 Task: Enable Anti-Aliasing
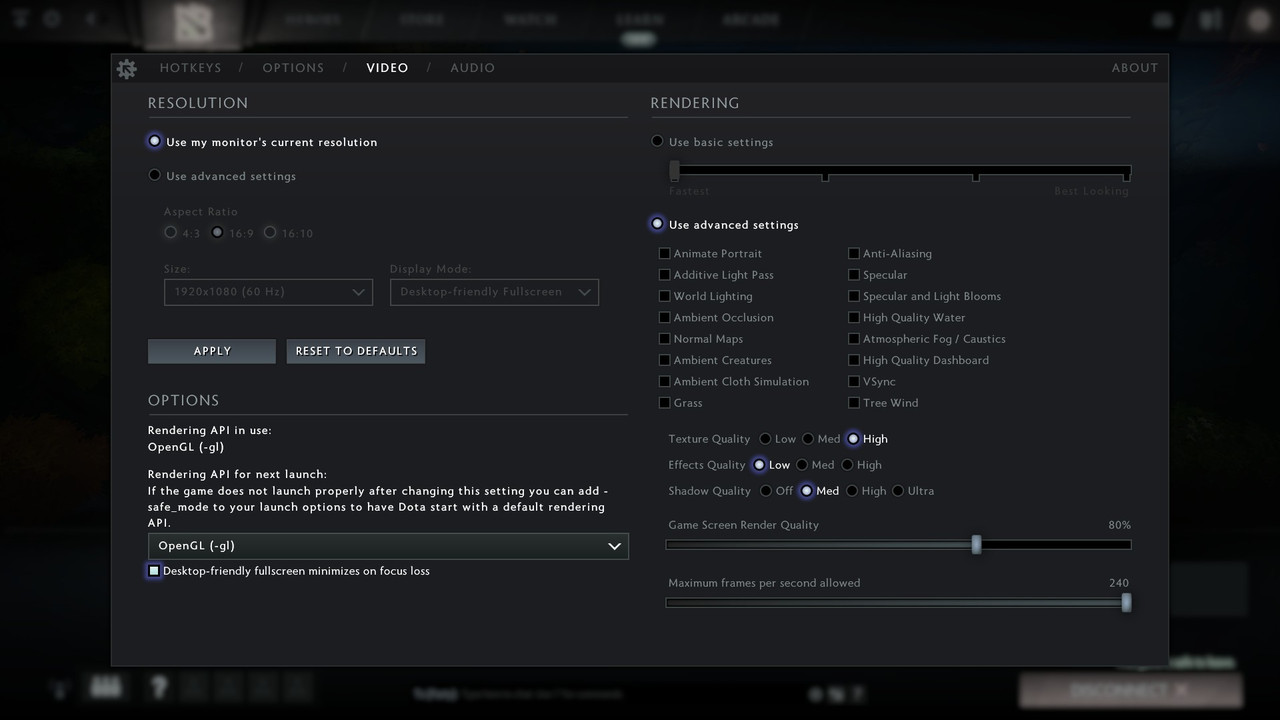click(890, 254)
